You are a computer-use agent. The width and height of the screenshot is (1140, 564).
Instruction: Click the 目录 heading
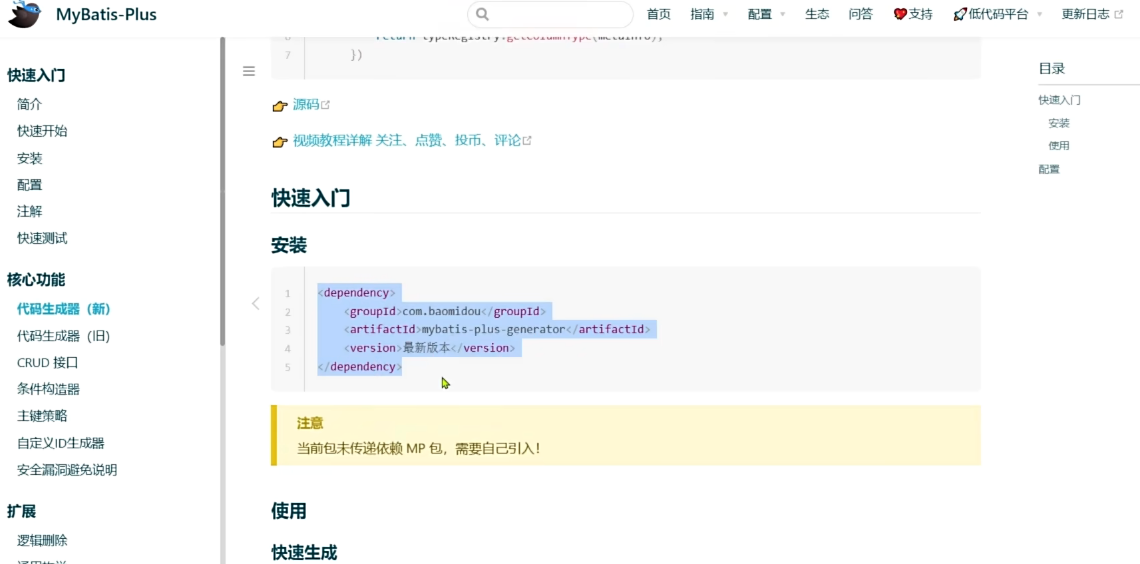click(x=1051, y=69)
